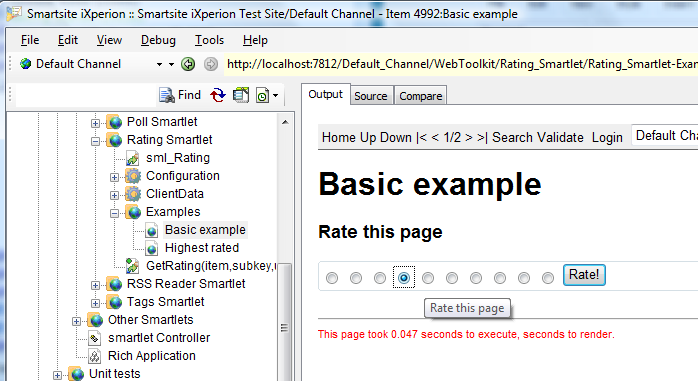The image size is (698, 381).
Task: Click the Poll Smartlet folder icon
Action: [x=115, y=122]
